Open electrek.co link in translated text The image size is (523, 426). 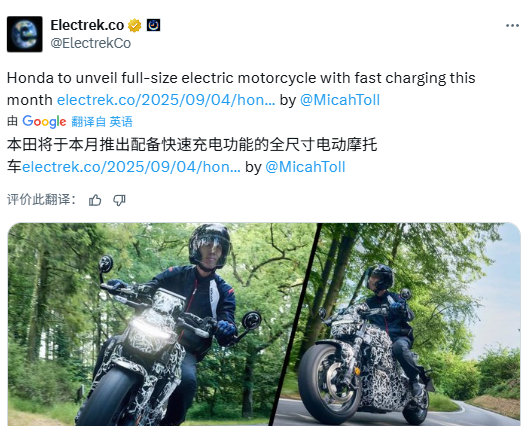click(x=131, y=167)
